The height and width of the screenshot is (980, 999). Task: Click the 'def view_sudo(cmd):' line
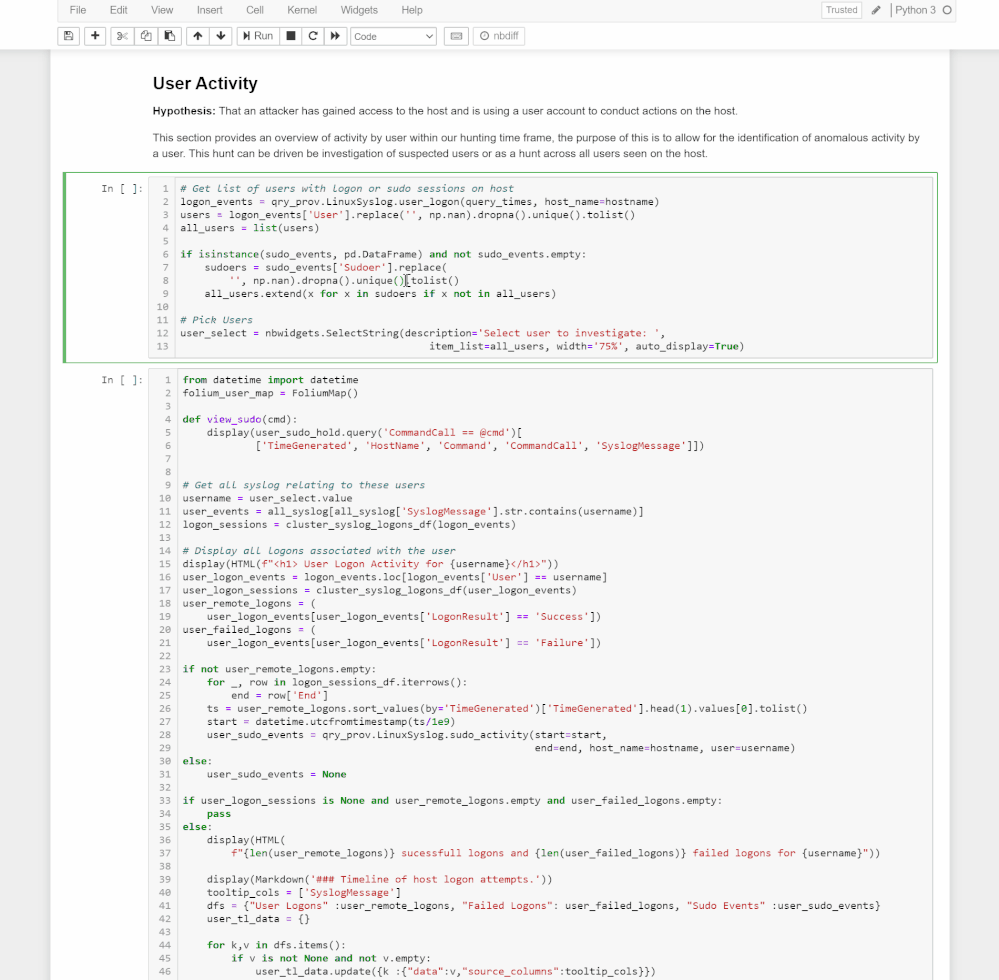[x=240, y=419]
